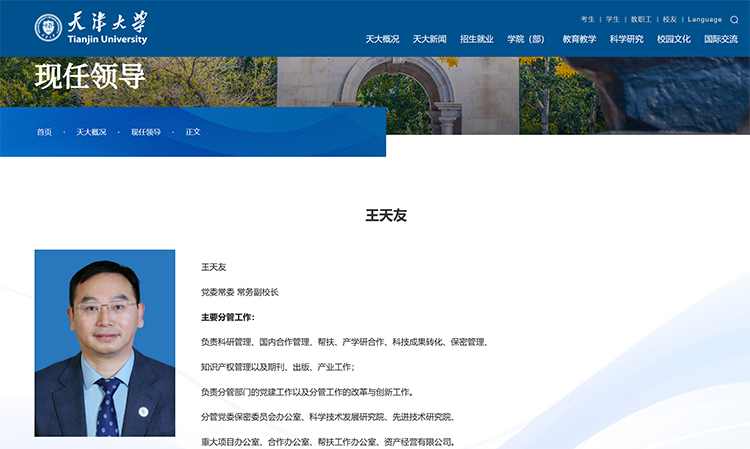Open the search magnifier icon
750x449 pixels.
click(734, 19)
